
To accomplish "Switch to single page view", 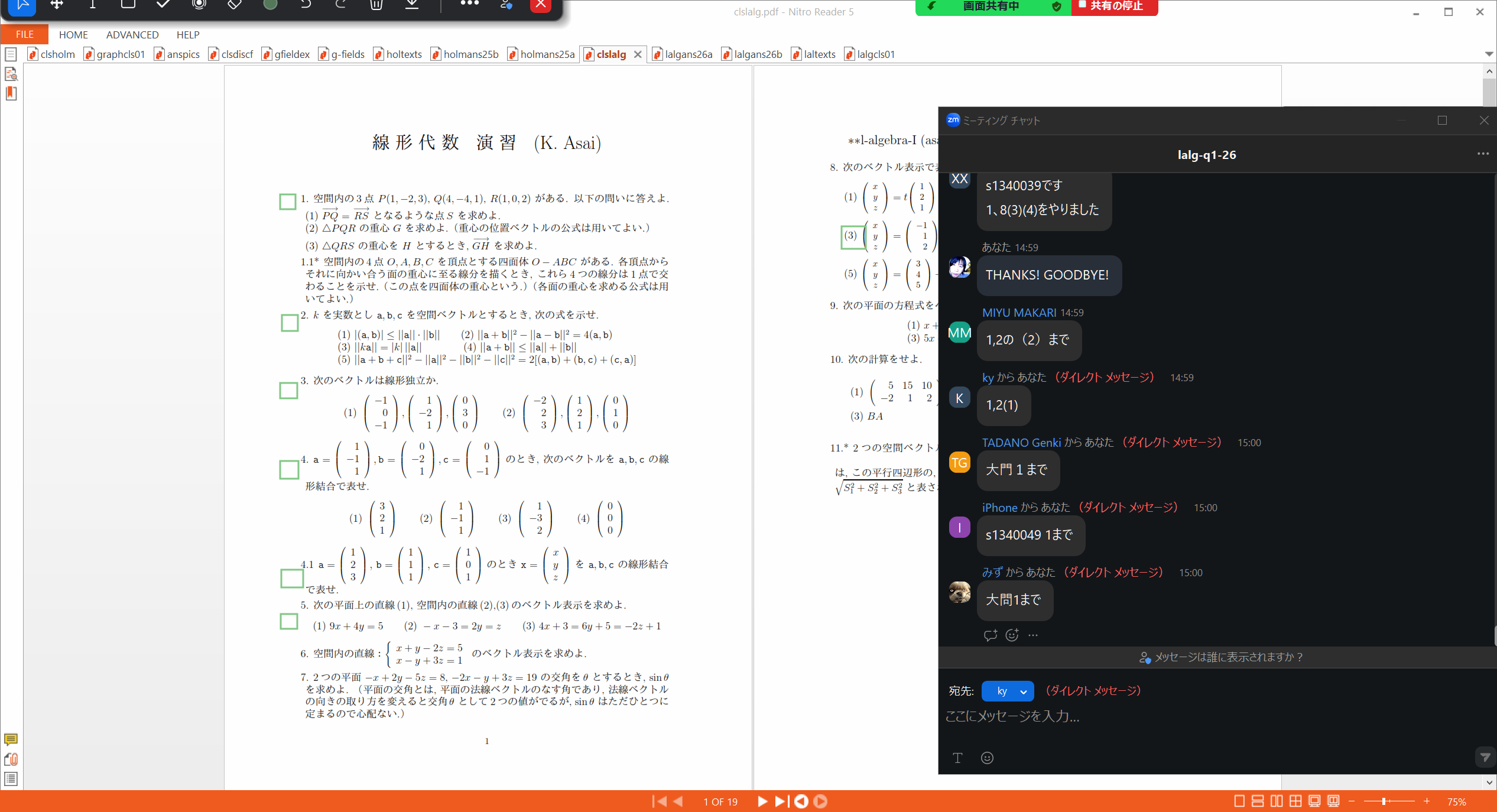I will point(1239,801).
